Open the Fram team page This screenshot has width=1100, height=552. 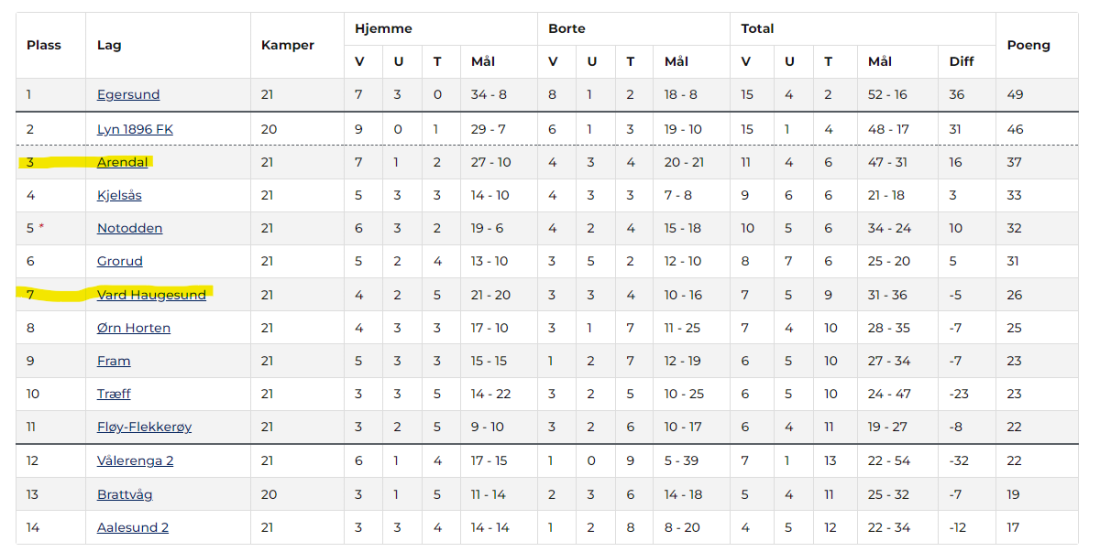(x=114, y=361)
